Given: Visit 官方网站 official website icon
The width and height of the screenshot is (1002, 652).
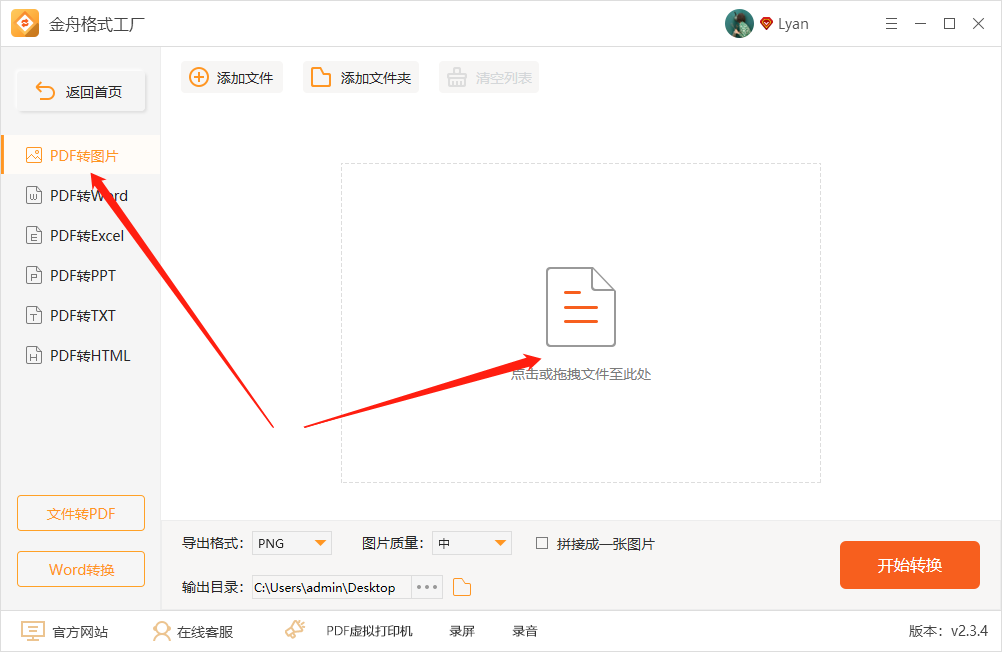Looking at the screenshot, I should point(32,631).
